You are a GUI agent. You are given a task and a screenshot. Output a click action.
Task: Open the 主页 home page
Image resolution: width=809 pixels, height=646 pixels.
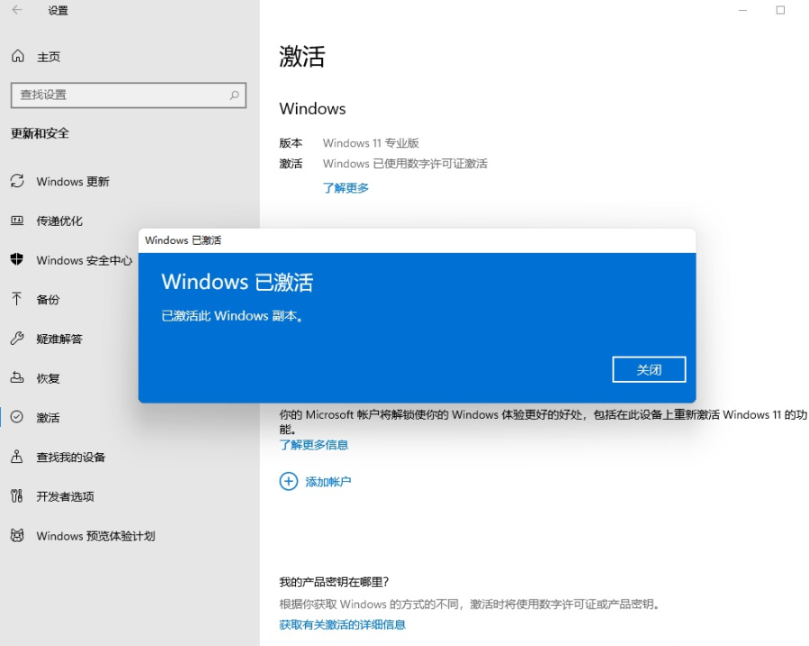(48, 57)
